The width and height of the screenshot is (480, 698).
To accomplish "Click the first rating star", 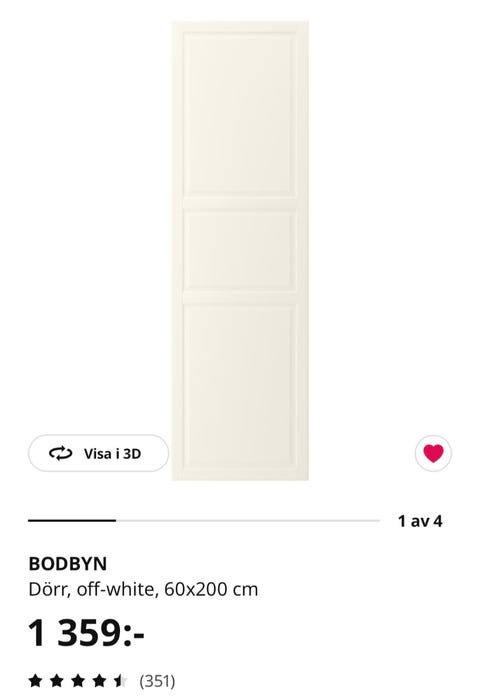I will click(x=35, y=681).
